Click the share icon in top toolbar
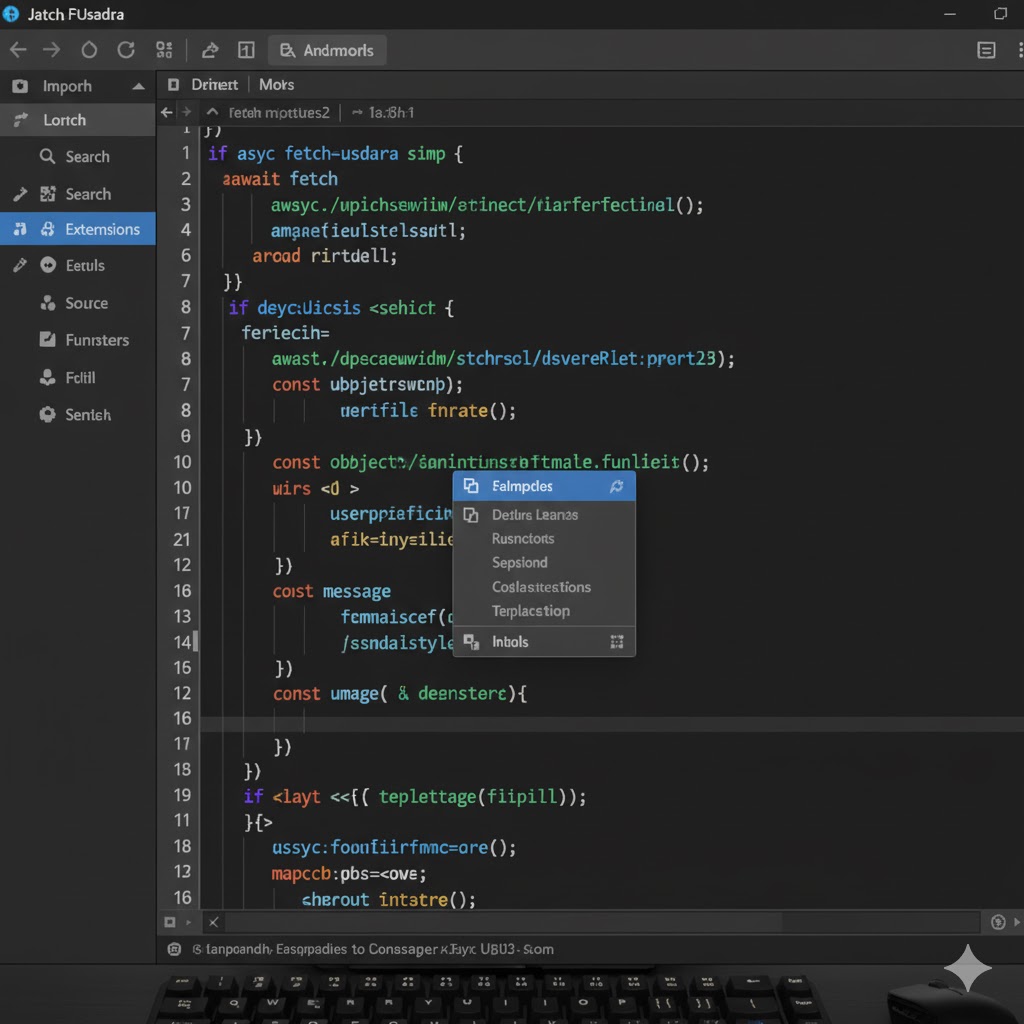Image resolution: width=1024 pixels, height=1024 pixels. click(210, 50)
